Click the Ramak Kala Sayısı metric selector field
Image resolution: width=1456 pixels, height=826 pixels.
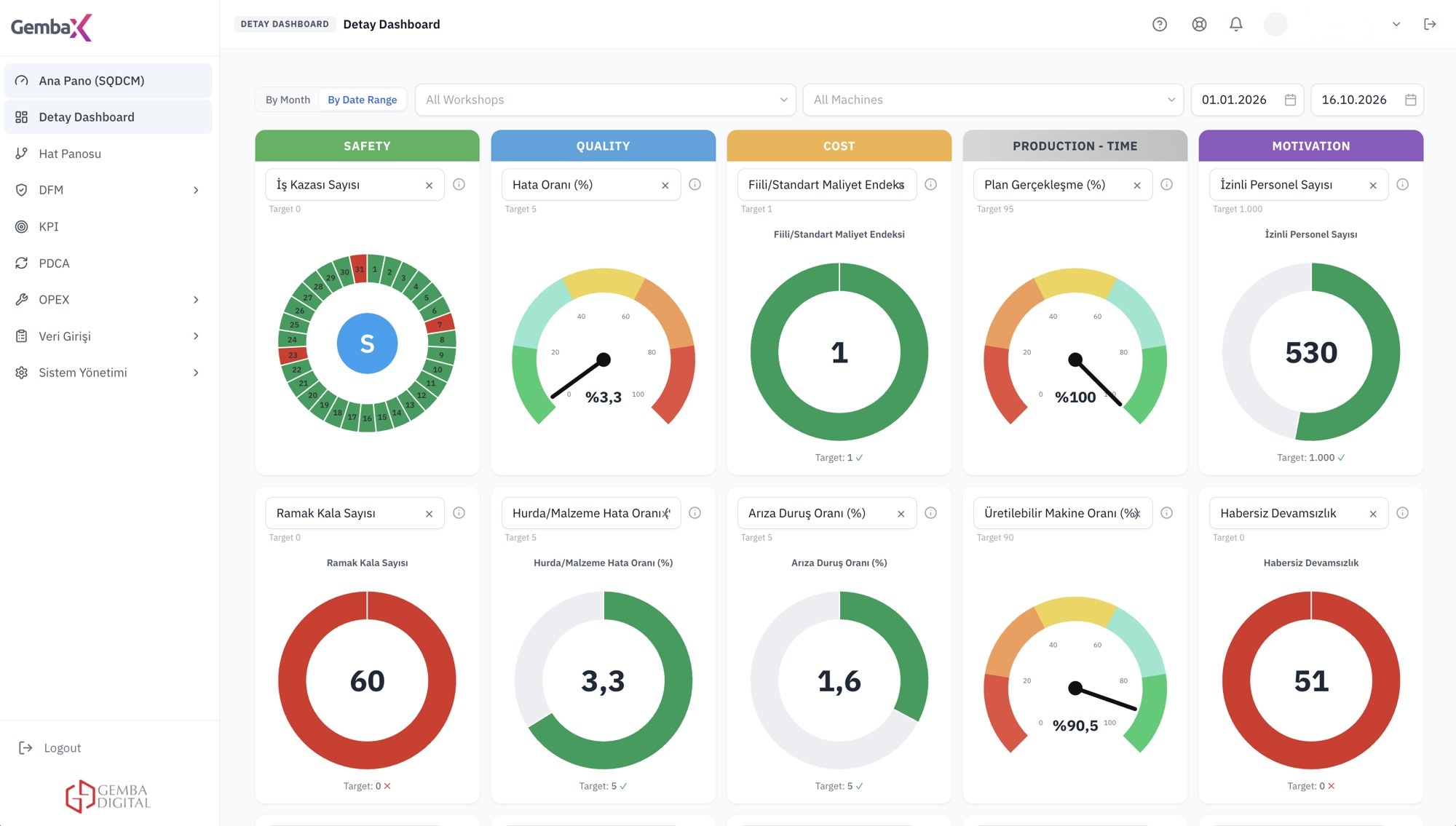[355, 513]
